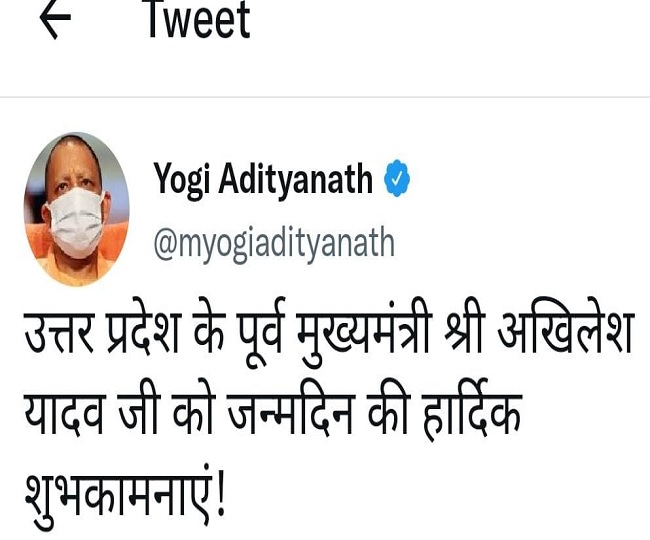Go back using the left arrow icon
The image size is (650, 540).
pyautogui.click(x=55, y=19)
